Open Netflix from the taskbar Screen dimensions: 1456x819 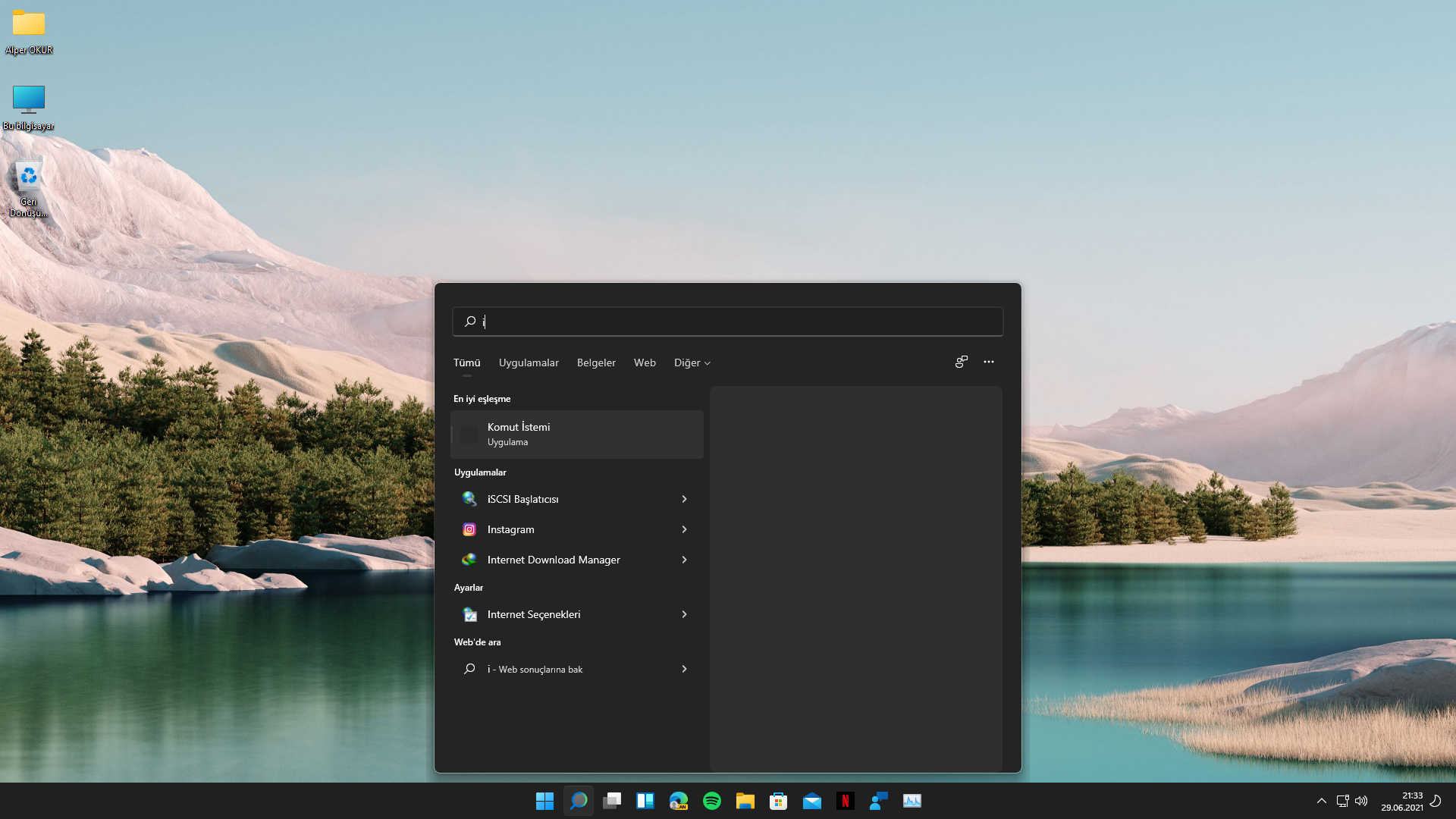pos(846,801)
